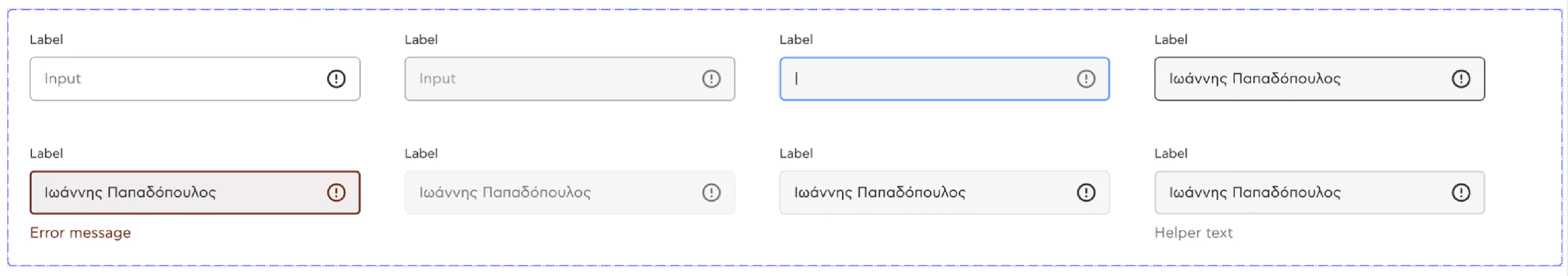Click the Error message text
Screen dimensions: 1568x276
(80, 233)
